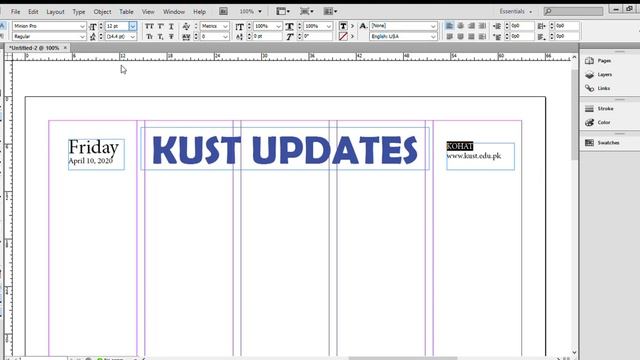Image resolution: width=640 pixels, height=360 pixels.
Task: Click the KUST UPDATES headline text
Action: [285, 150]
